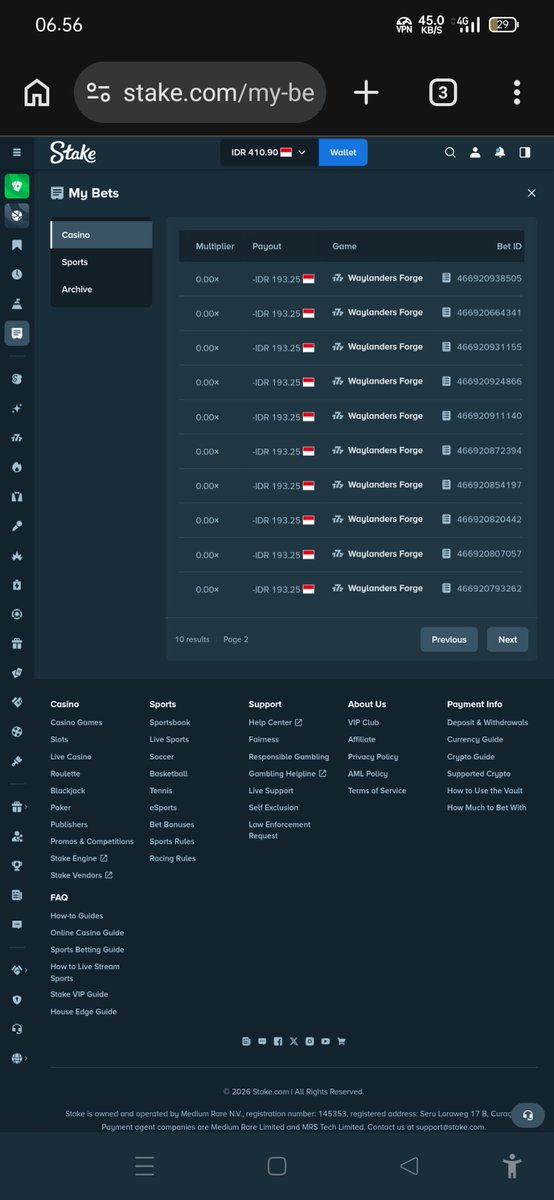Tap the Android back navigation button
The width and height of the screenshot is (554, 1200).
point(408,1166)
